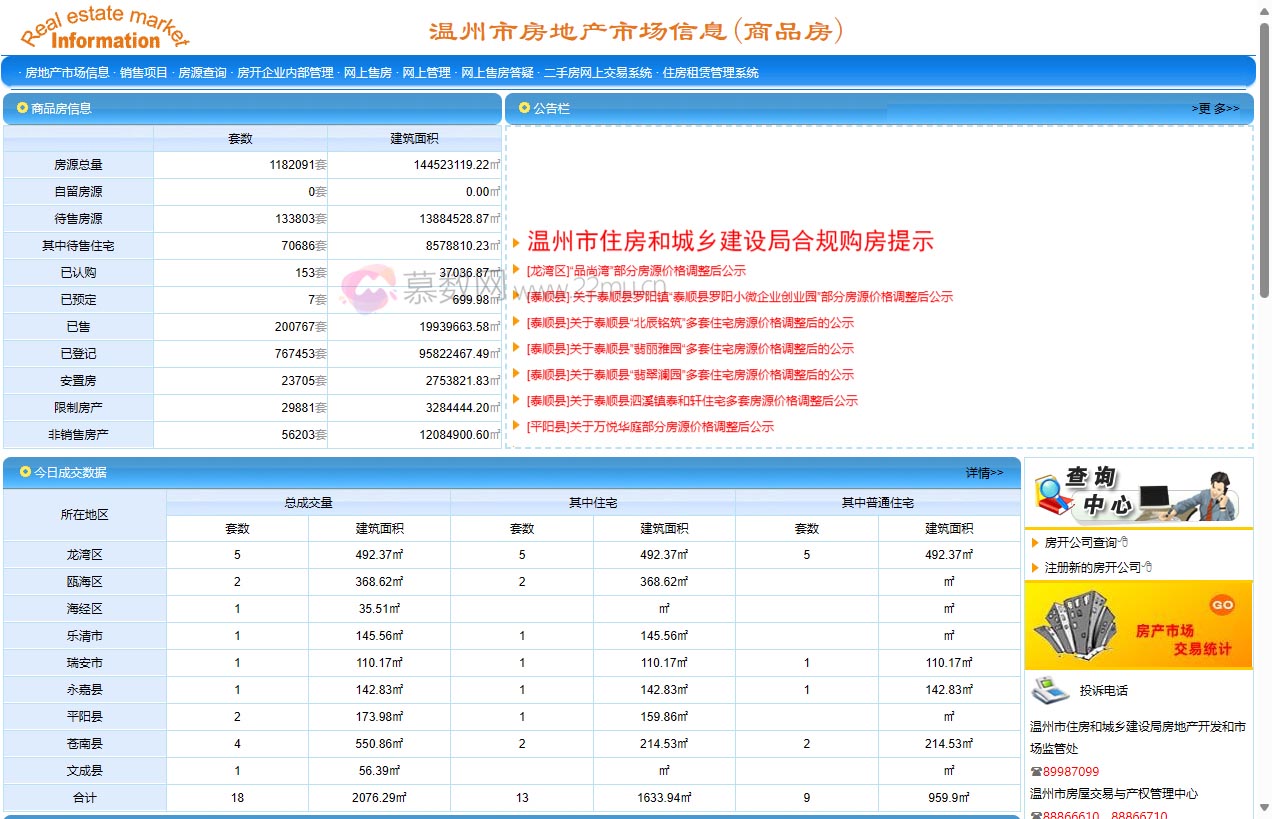Click the down arrow at sidebar bottom

(x=1263, y=807)
